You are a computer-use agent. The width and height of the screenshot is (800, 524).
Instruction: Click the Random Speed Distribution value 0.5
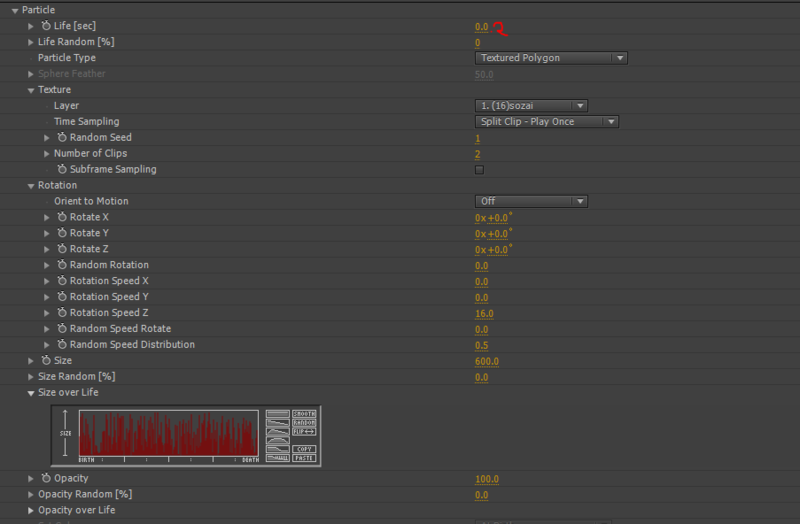tap(481, 345)
